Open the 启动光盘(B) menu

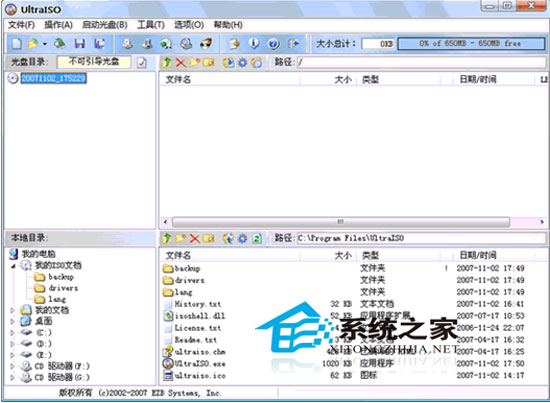[105, 25]
